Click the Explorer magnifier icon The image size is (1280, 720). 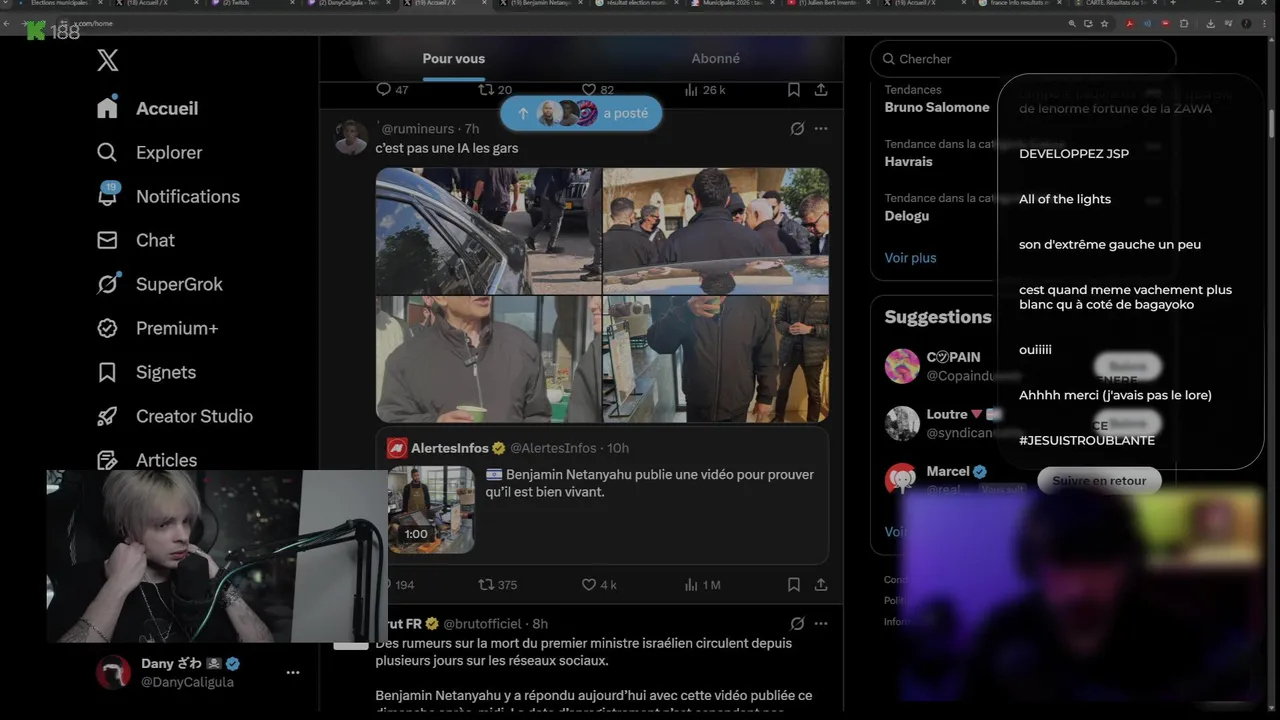coord(107,152)
